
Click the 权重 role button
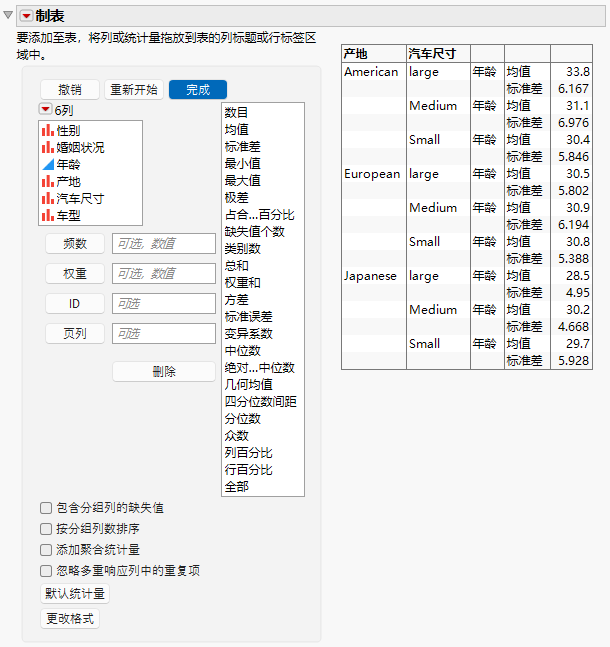coord(75,274)
